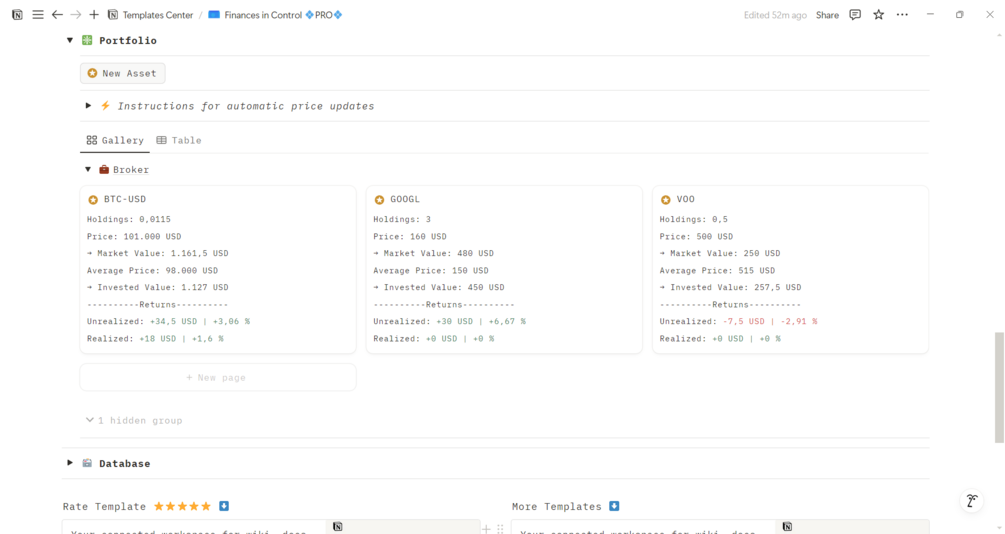Open the three-dot page options menu
1005x534 pixels.
pyautogui.click(x=902, y=15)
